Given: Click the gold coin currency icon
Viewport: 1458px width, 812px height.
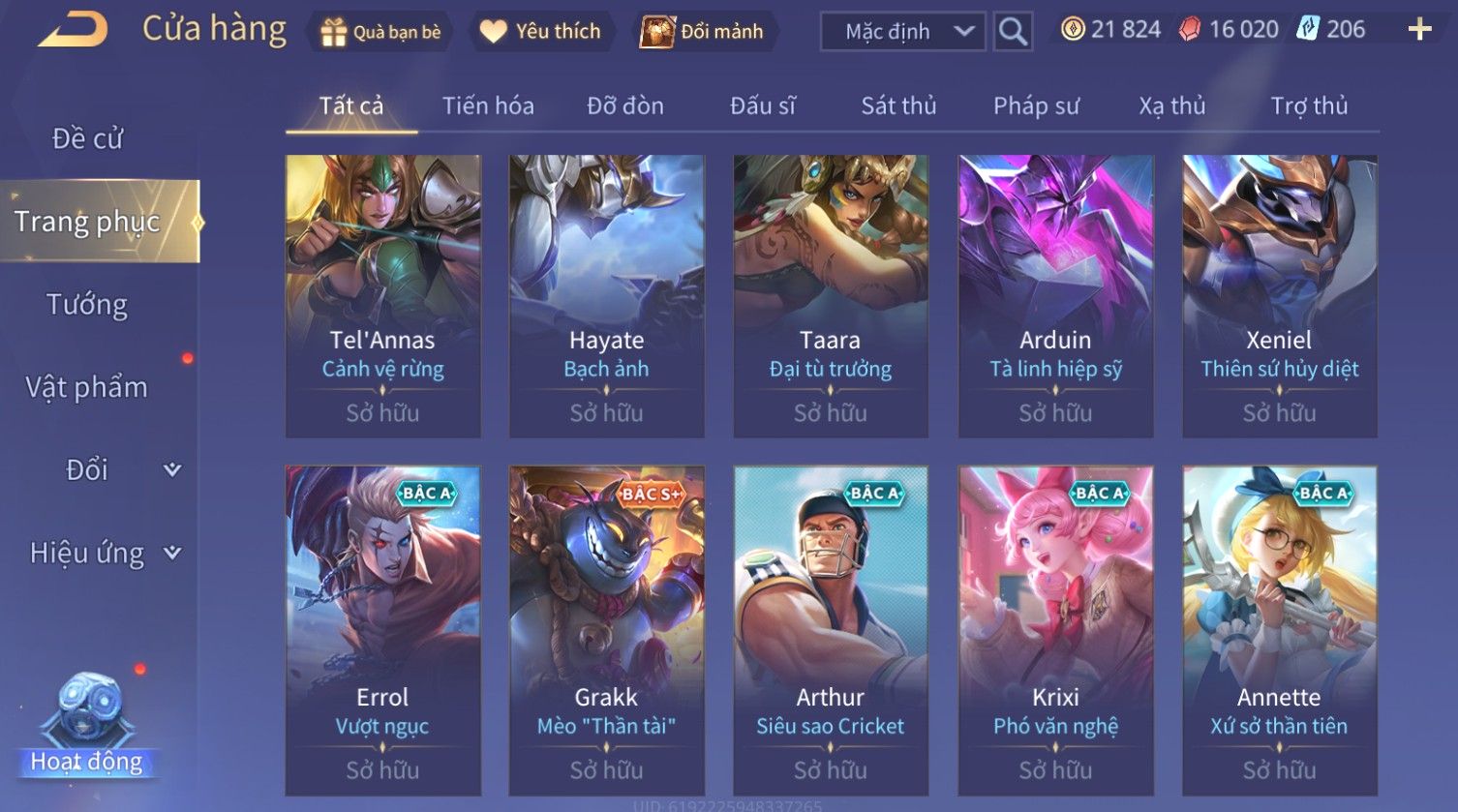Looking at the screenshot, I should [x=1072, y=29].
